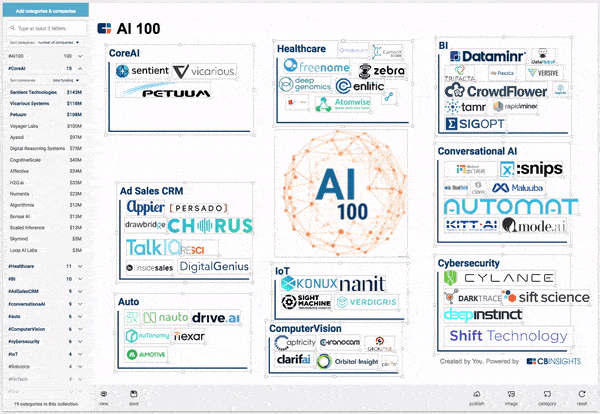Collapse the #CoreAI category
Viewport: 600px width, 414px height.
click(82, 68)
